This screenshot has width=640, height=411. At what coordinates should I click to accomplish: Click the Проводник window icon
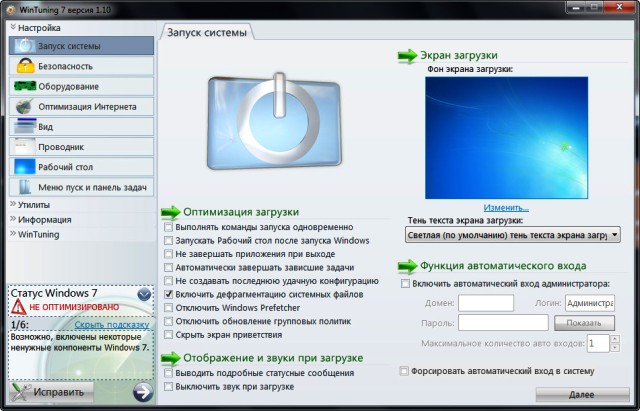[25, 147]
